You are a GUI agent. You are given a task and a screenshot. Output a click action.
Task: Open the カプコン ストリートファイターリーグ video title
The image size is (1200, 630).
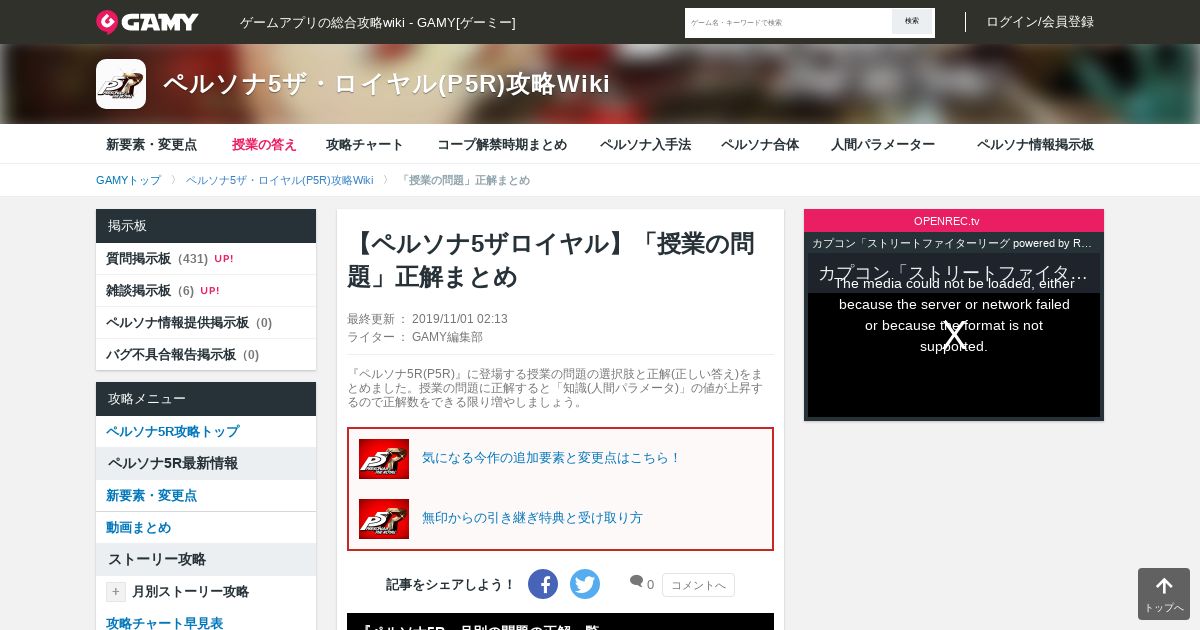tap(952, 243)
